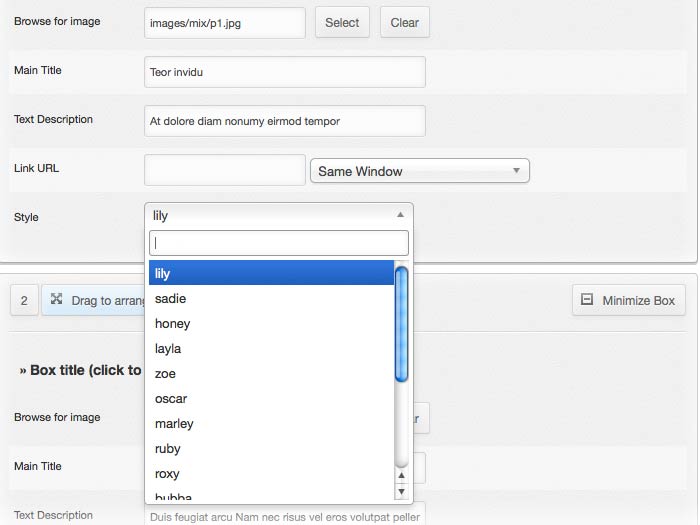Click the drag-to-arrange move icon
700x525 pixels.
coord(57,299)
